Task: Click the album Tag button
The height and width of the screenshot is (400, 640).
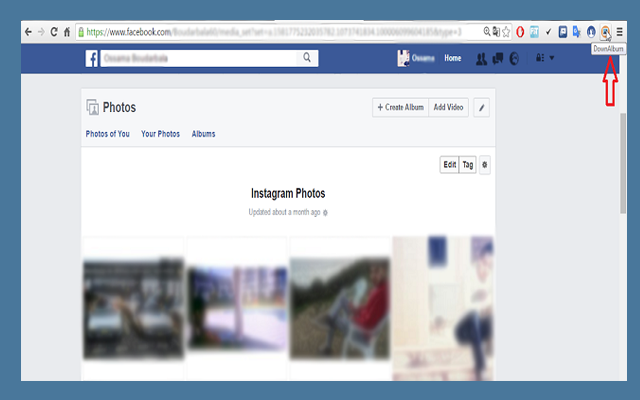Action: coord(467,165)
